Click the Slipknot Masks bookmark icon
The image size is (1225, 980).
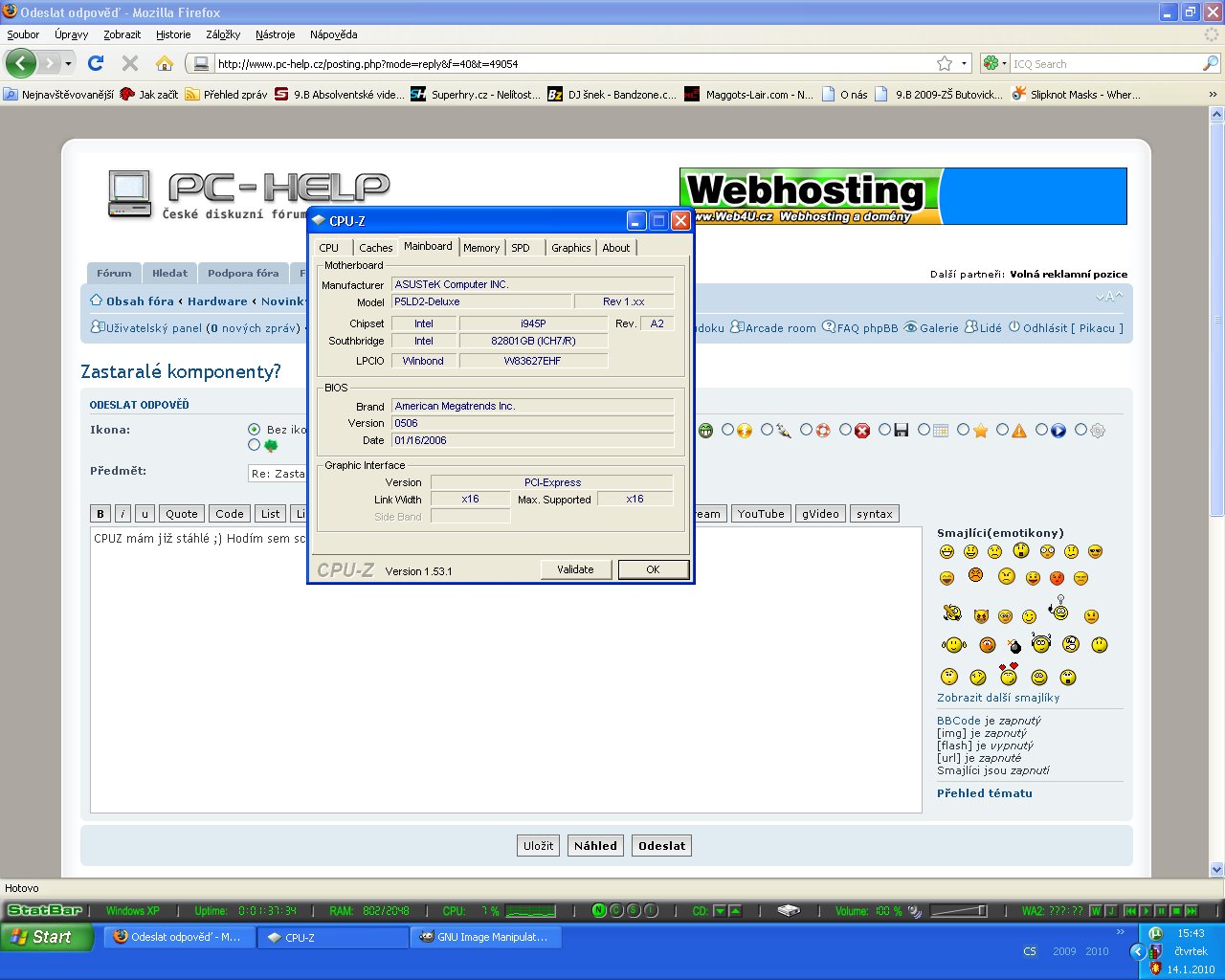point(1019,94)
